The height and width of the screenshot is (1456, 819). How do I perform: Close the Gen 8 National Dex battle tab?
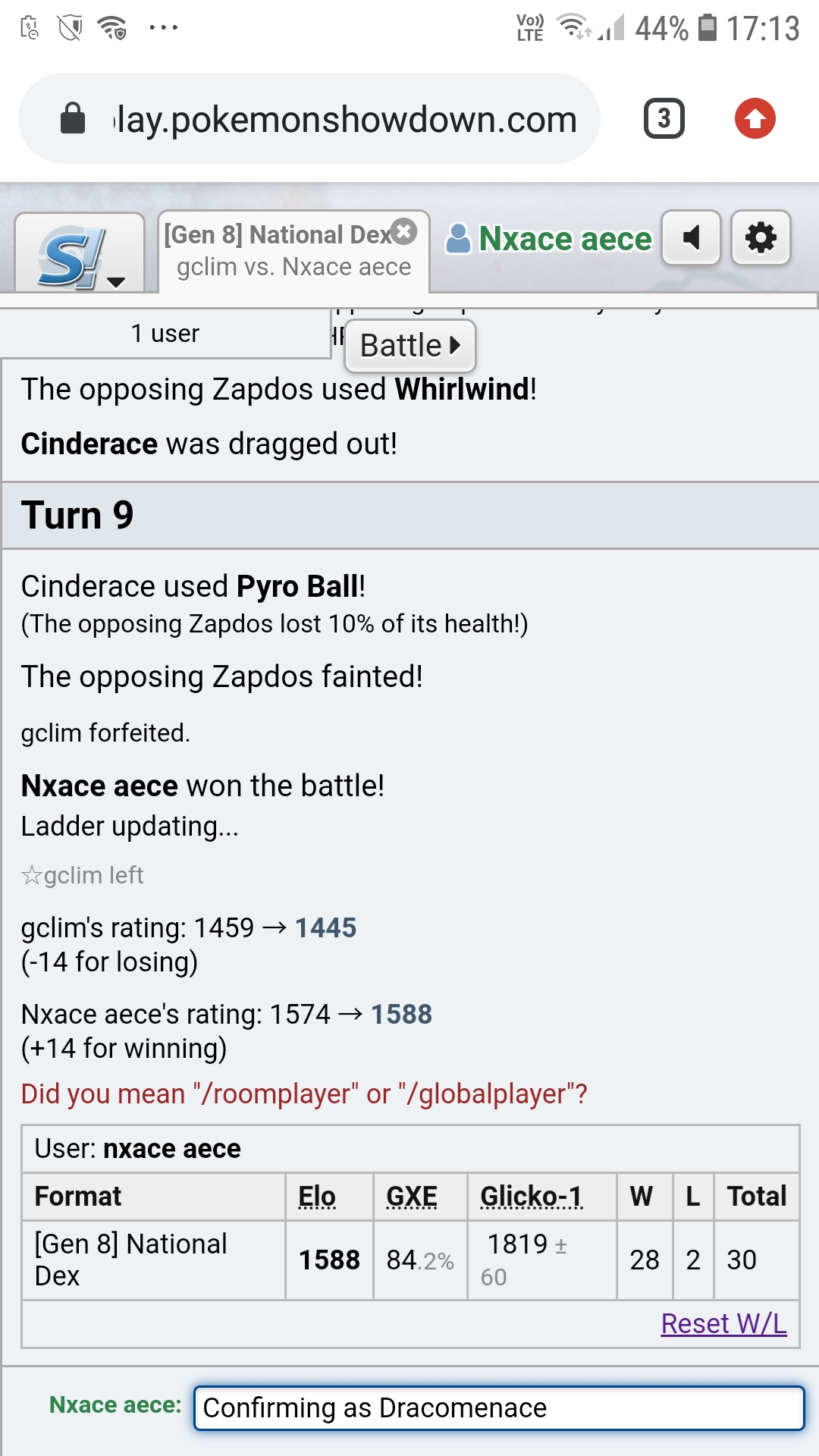click(405, 231)
